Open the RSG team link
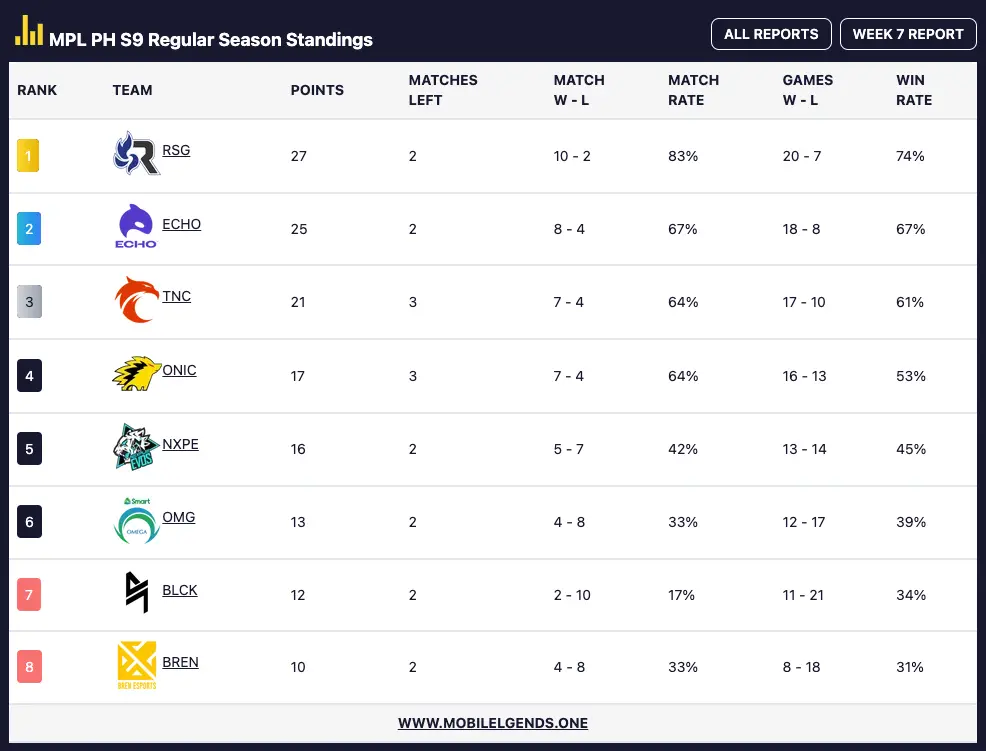 pos(176,150)
